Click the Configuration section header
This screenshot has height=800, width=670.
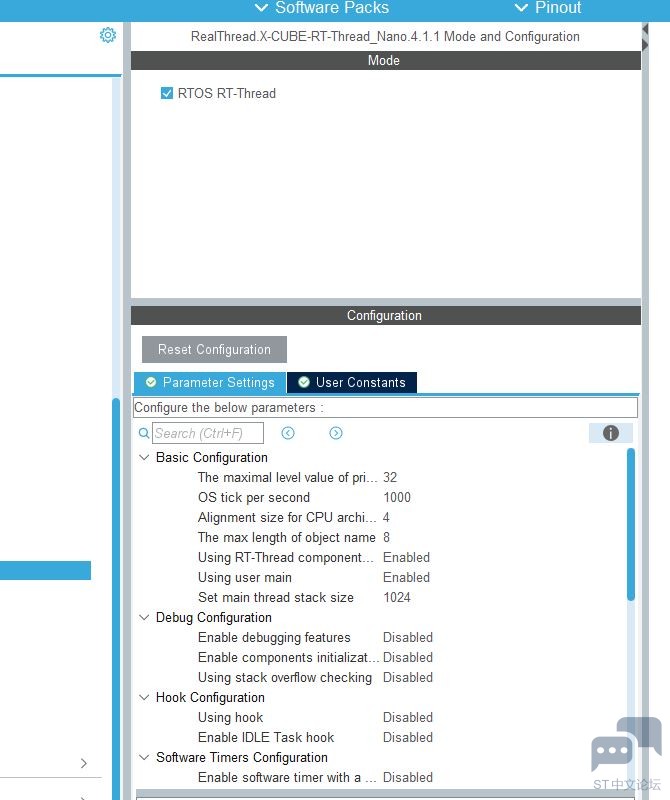coord(386,315)
